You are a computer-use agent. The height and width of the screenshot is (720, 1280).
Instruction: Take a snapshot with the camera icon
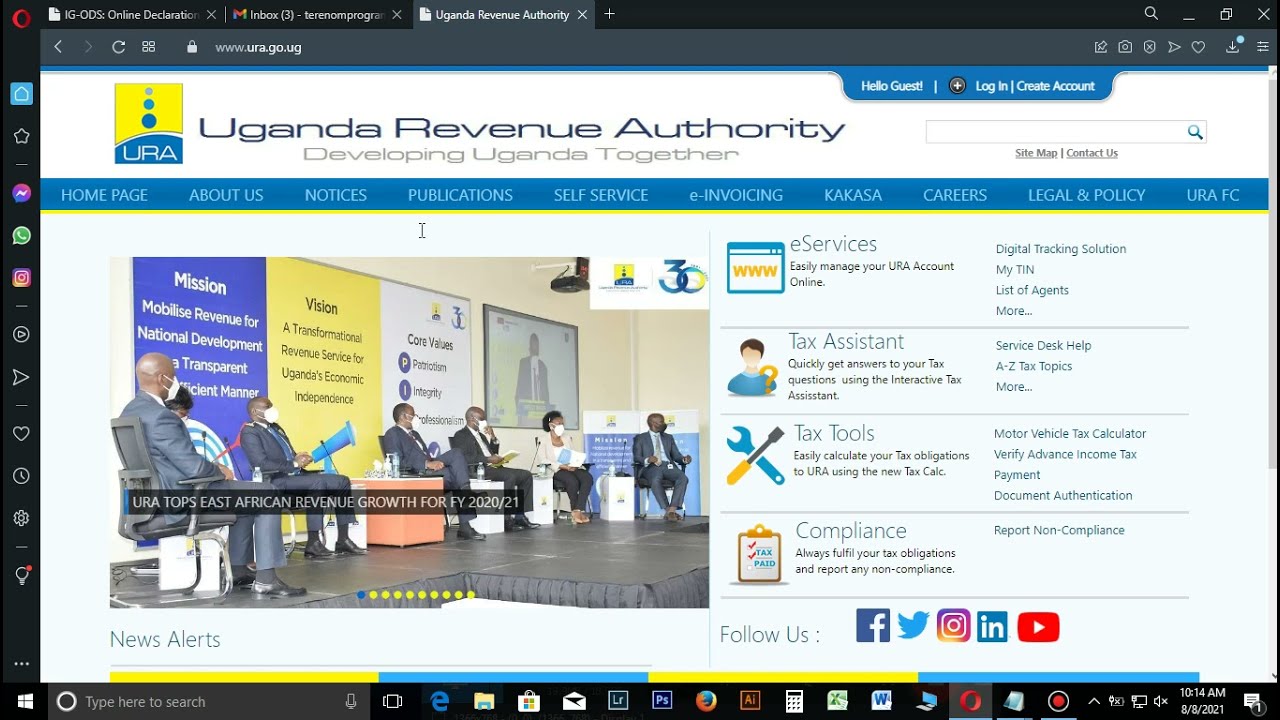tap(1125, 47)
